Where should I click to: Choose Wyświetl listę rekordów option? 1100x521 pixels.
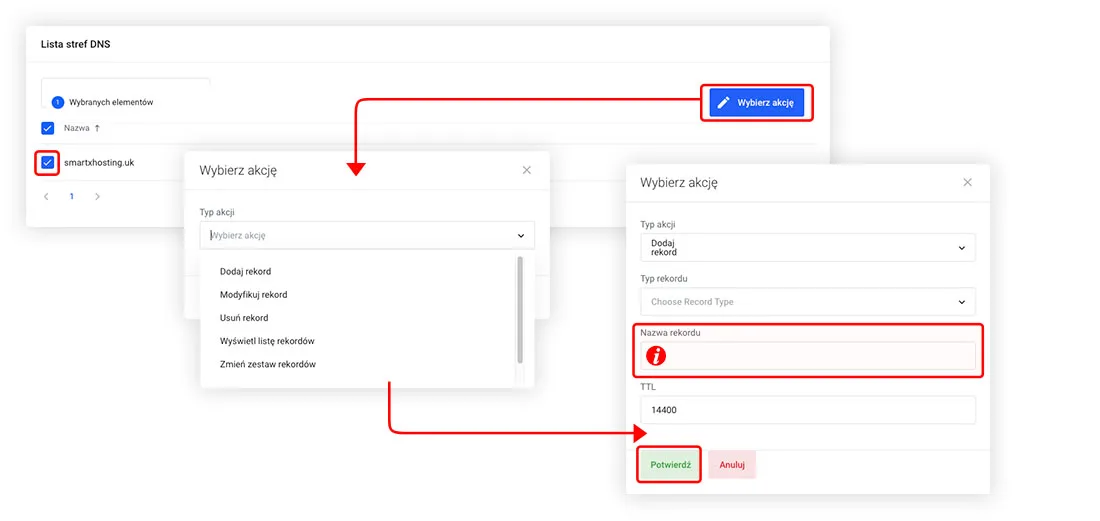point(267,341)
